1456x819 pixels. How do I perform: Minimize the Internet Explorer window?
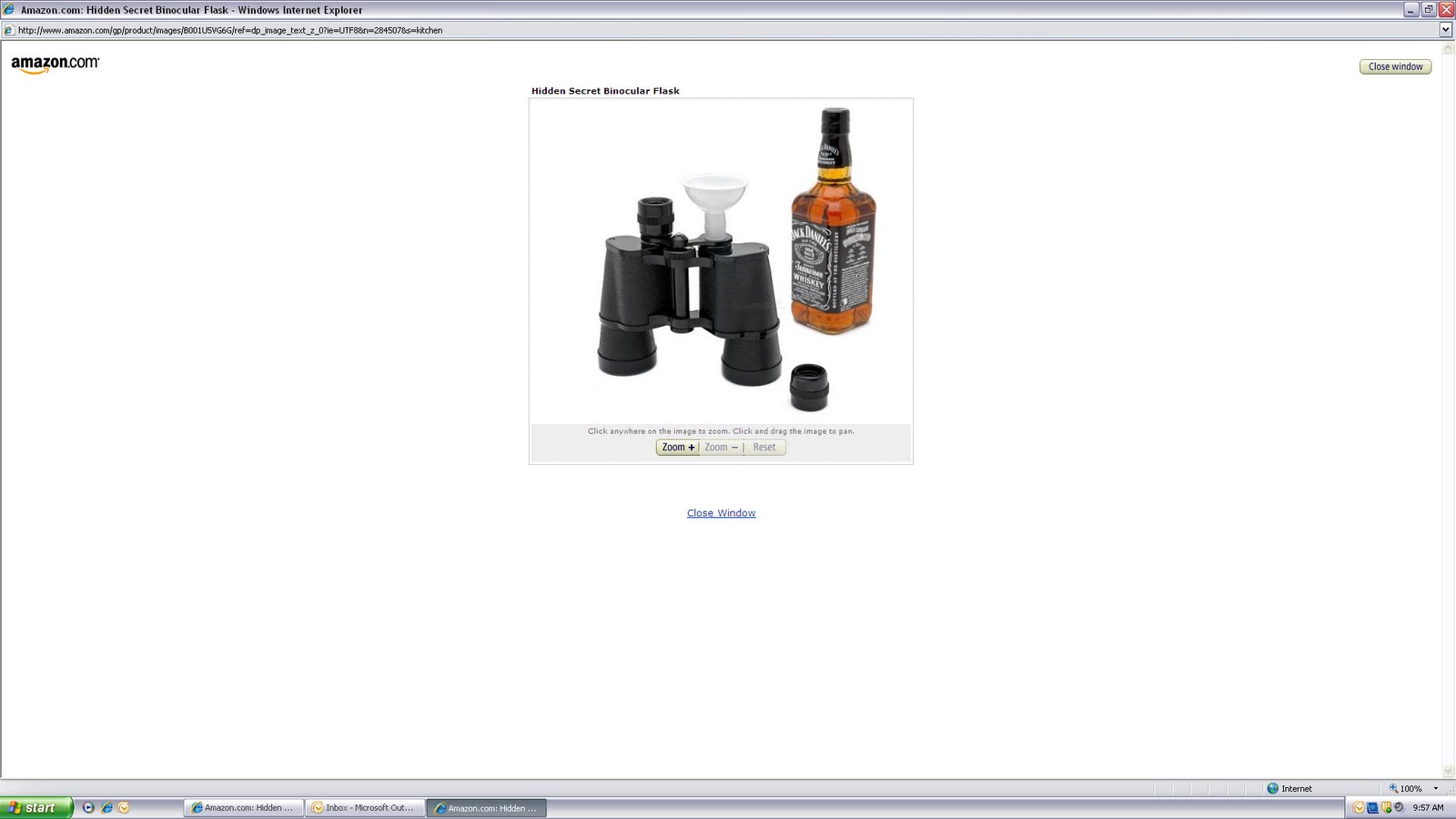(1411, 10)
